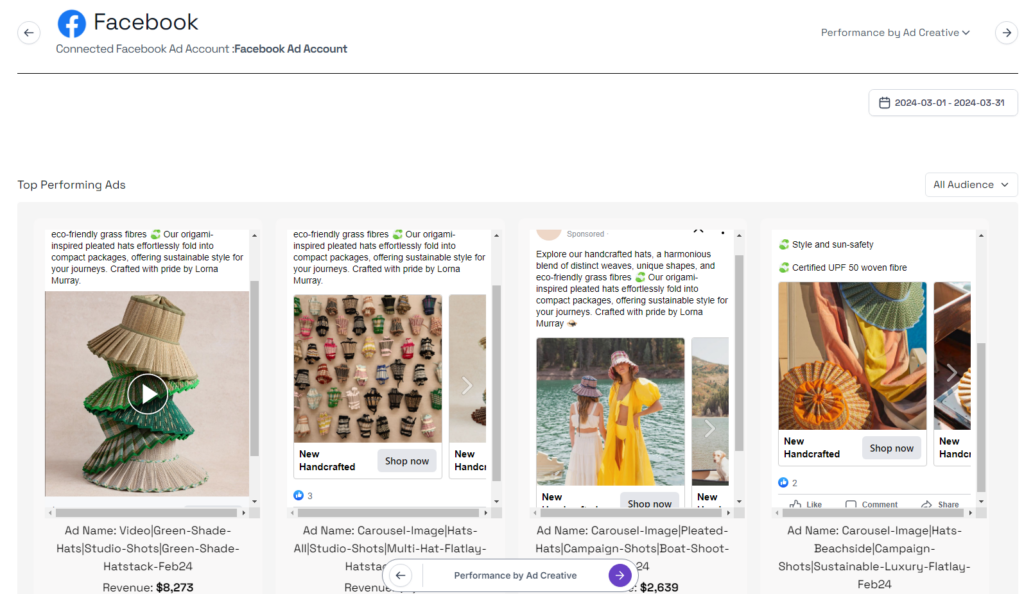Click Shop now in the Multi-Hat-Flatlay ad

click(x=407, y=461)
